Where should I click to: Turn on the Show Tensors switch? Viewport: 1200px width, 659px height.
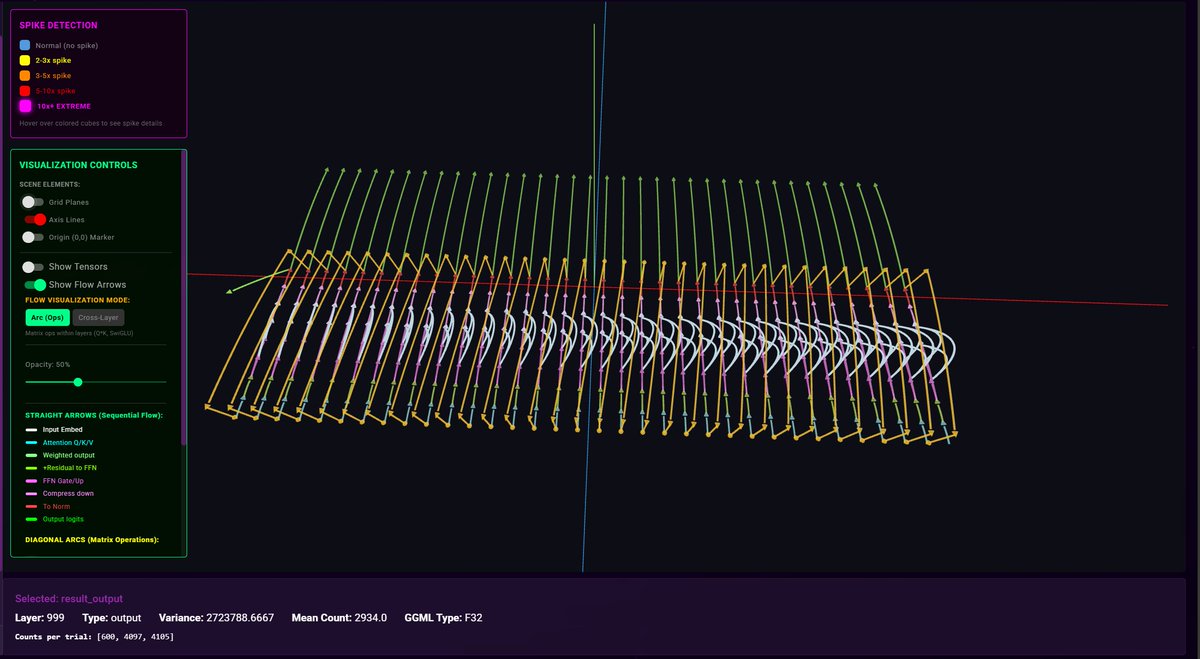[31, 267]
